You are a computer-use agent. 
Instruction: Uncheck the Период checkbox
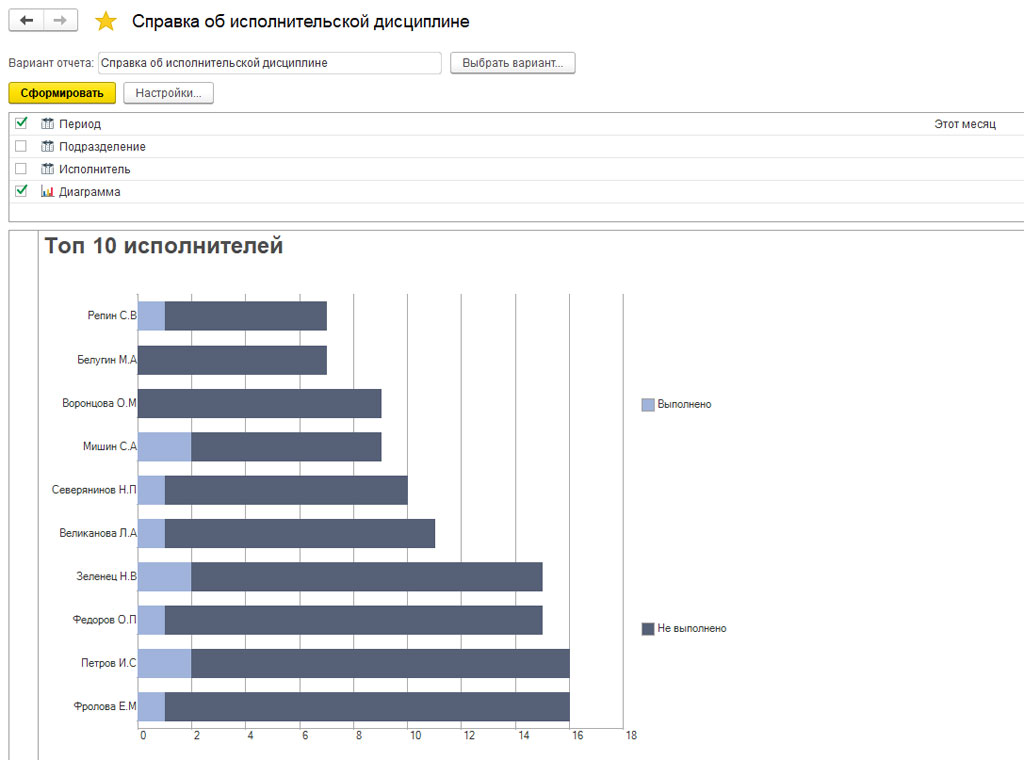pos(21,123)
